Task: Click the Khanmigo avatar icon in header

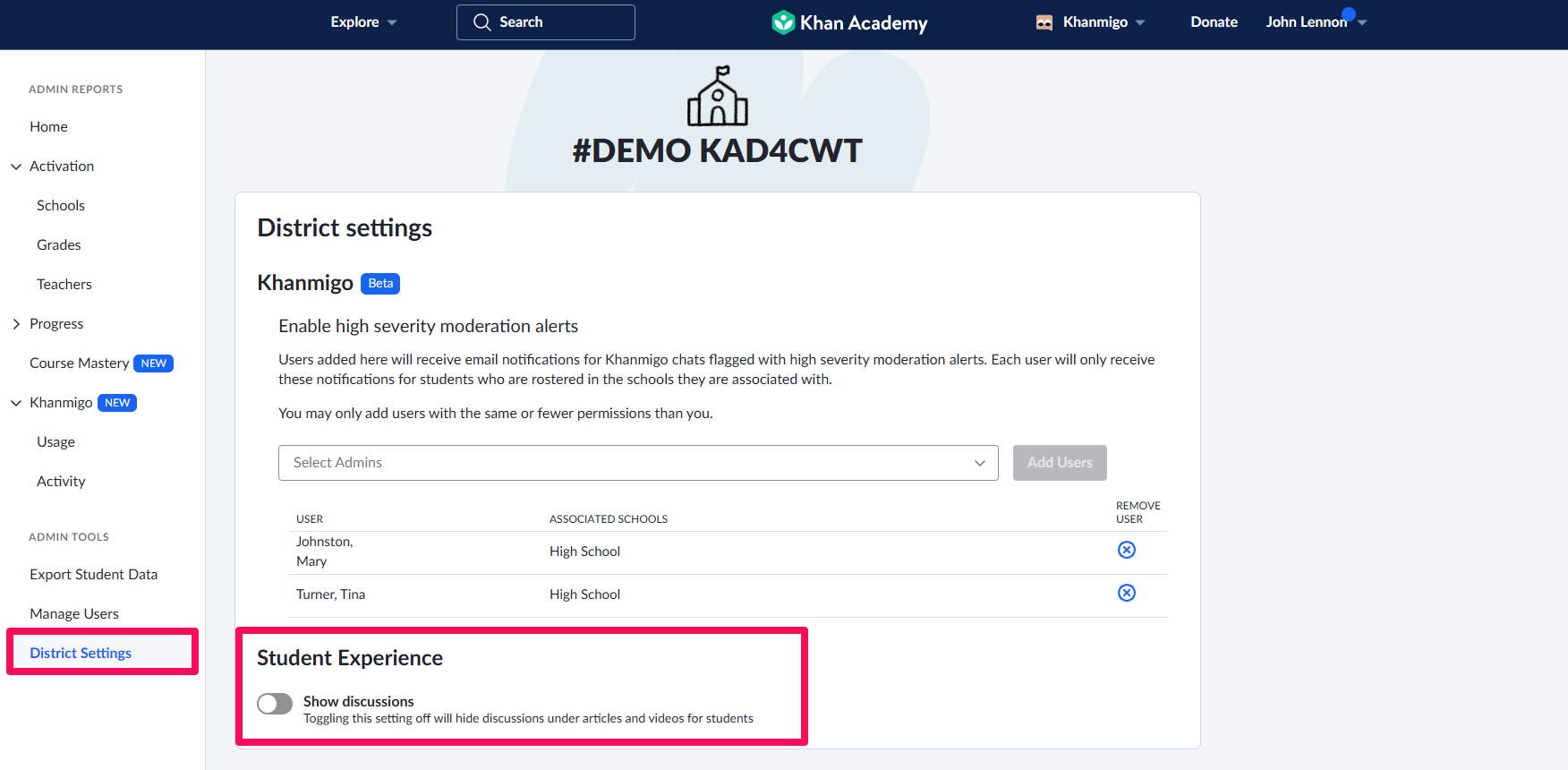Action: [1044, 22]
